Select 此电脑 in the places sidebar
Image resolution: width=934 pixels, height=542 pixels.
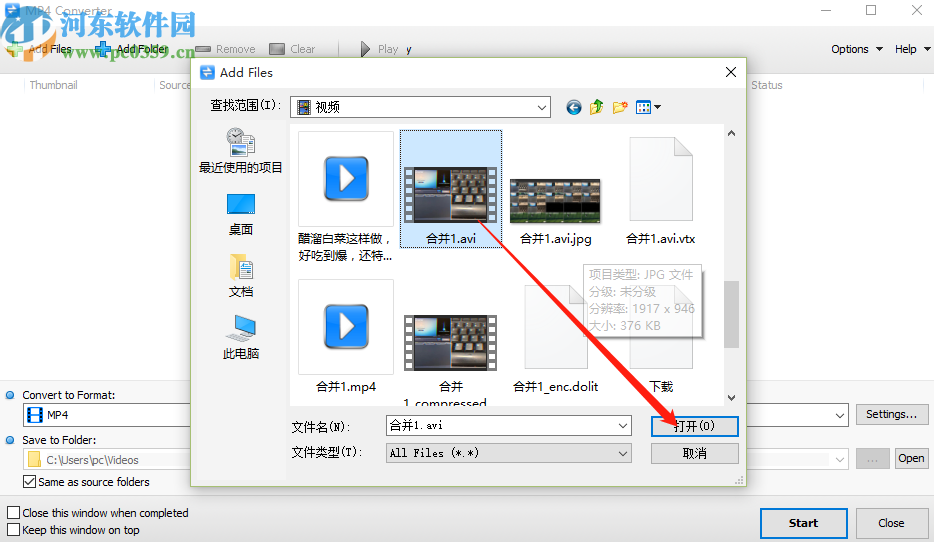pyautogui.click(x=241, y=338)
